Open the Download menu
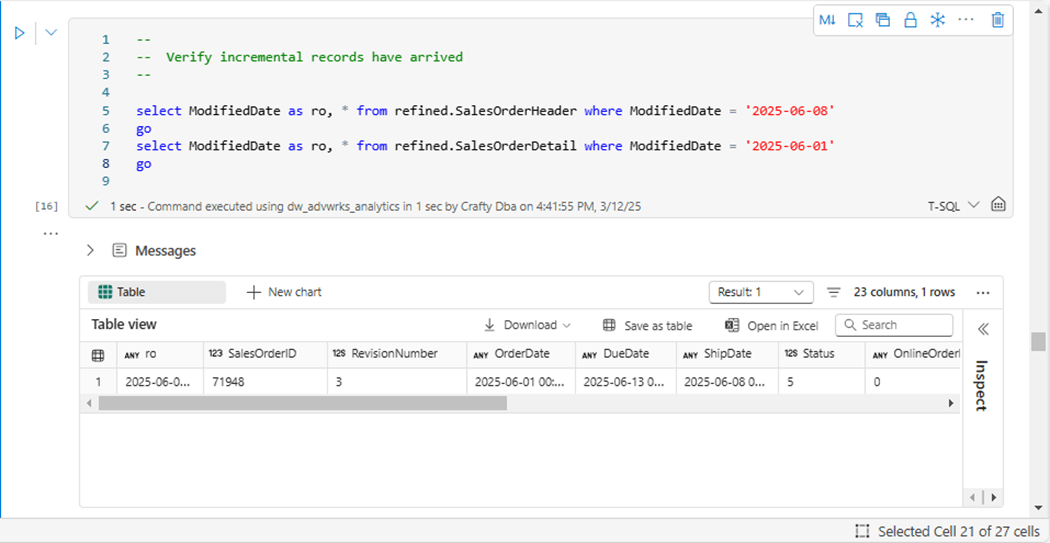Screen dimensions: 1050x543 tap(527, 325)
